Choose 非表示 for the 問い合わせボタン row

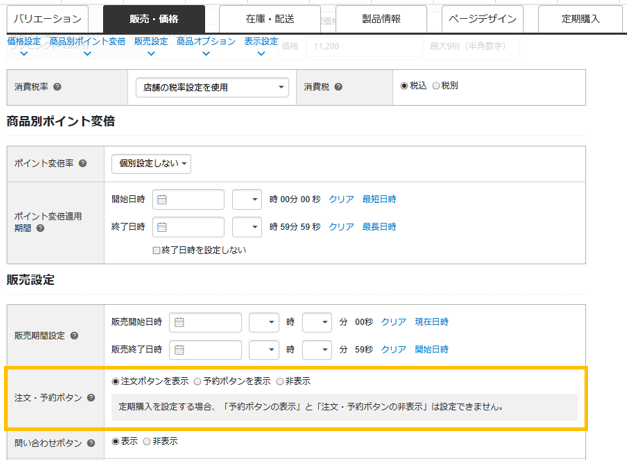coord(148,441)
